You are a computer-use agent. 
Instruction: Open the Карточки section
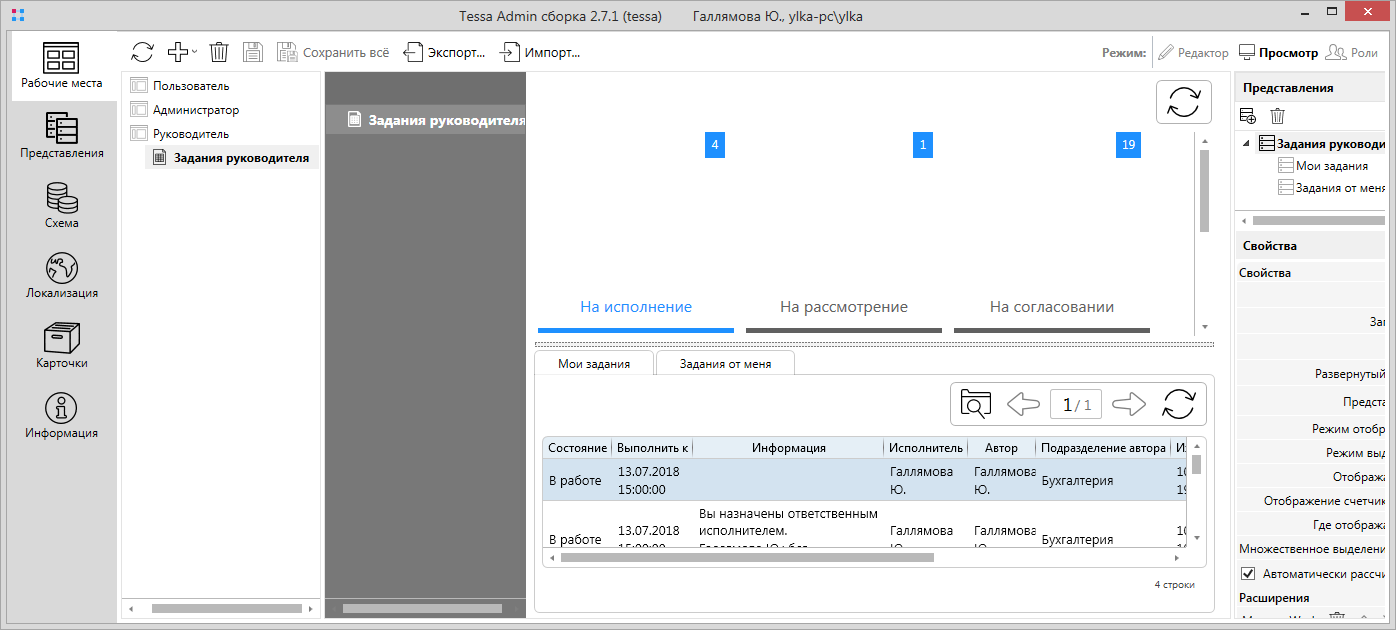pos(61,345)
